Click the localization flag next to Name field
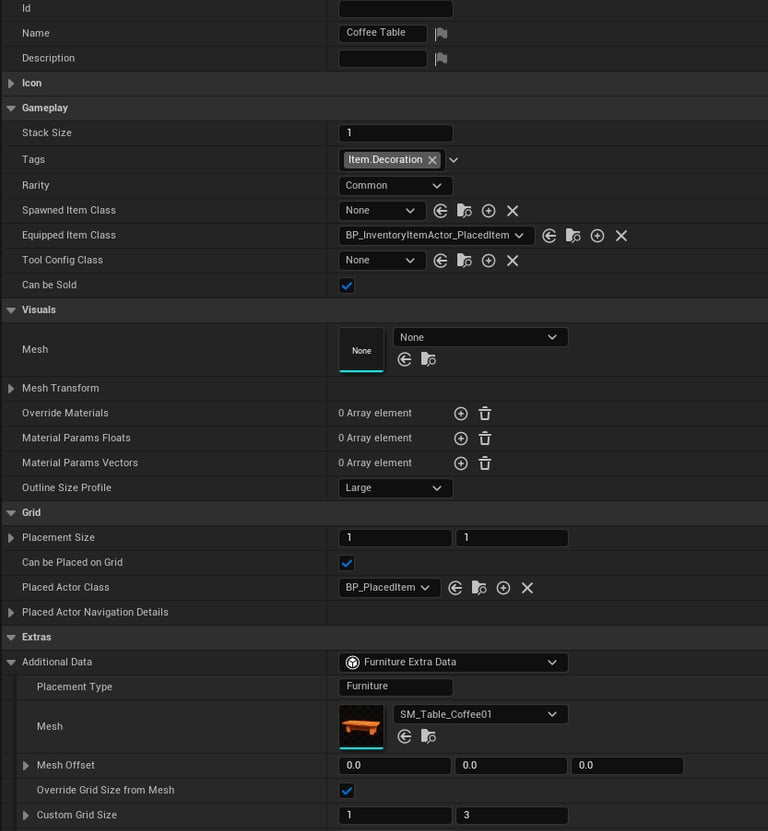Image resolution: width=768 pixels, height=831 pixels. [x=441, y=34]
